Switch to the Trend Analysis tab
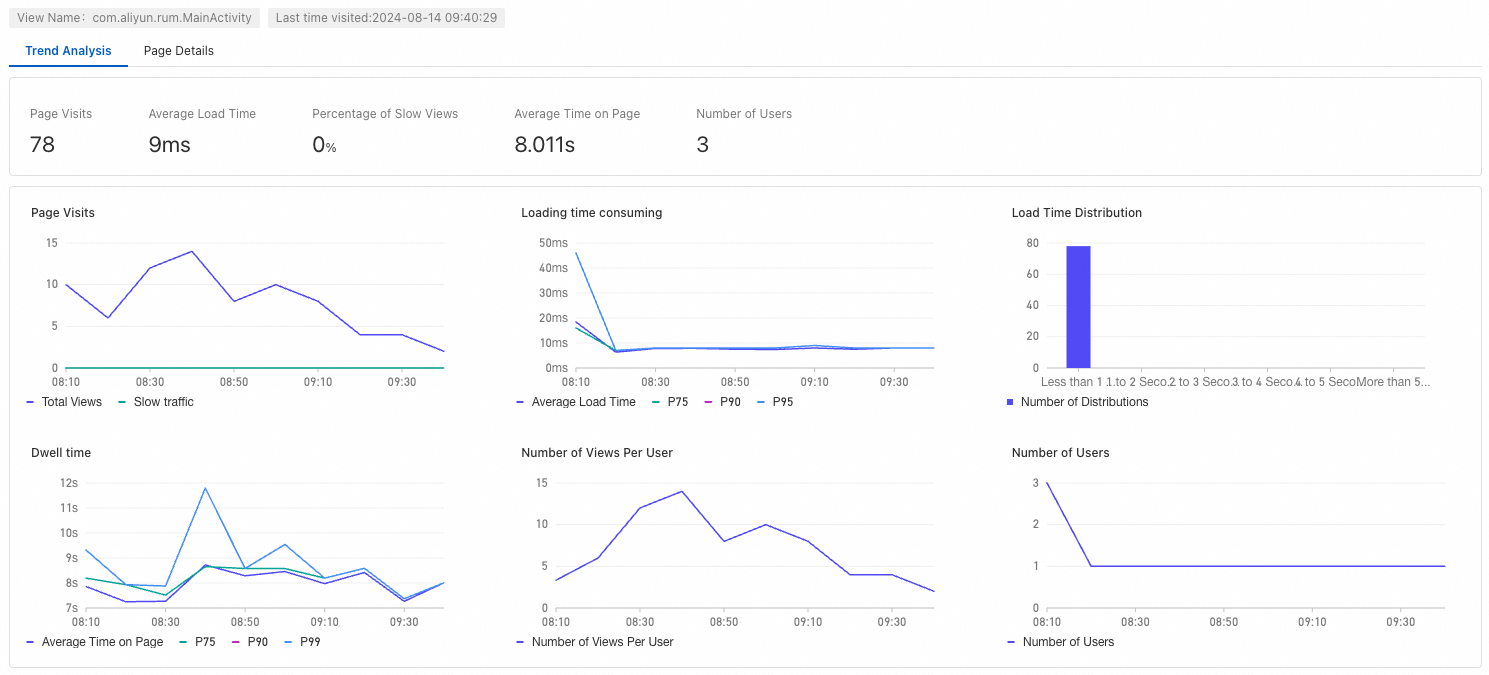 [x=68, y=51]
